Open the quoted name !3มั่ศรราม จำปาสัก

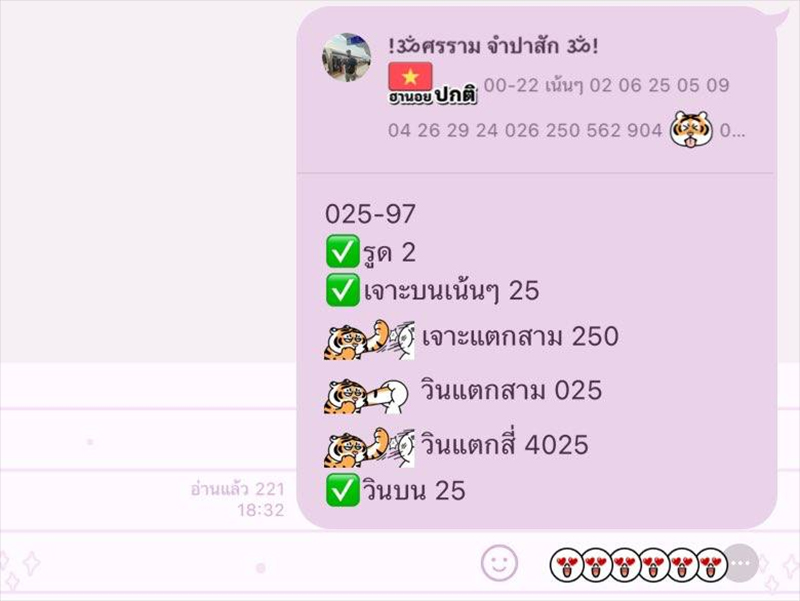click(x=493, y=46)
